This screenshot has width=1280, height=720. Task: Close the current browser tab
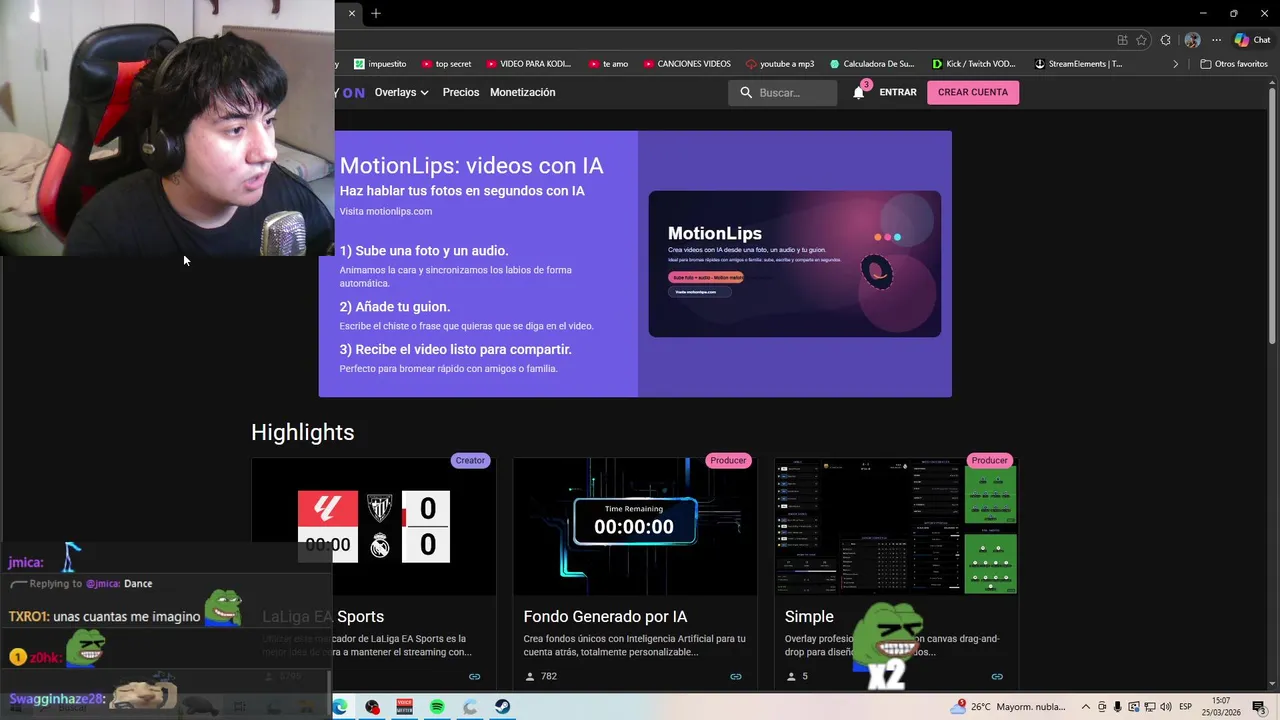352,13
